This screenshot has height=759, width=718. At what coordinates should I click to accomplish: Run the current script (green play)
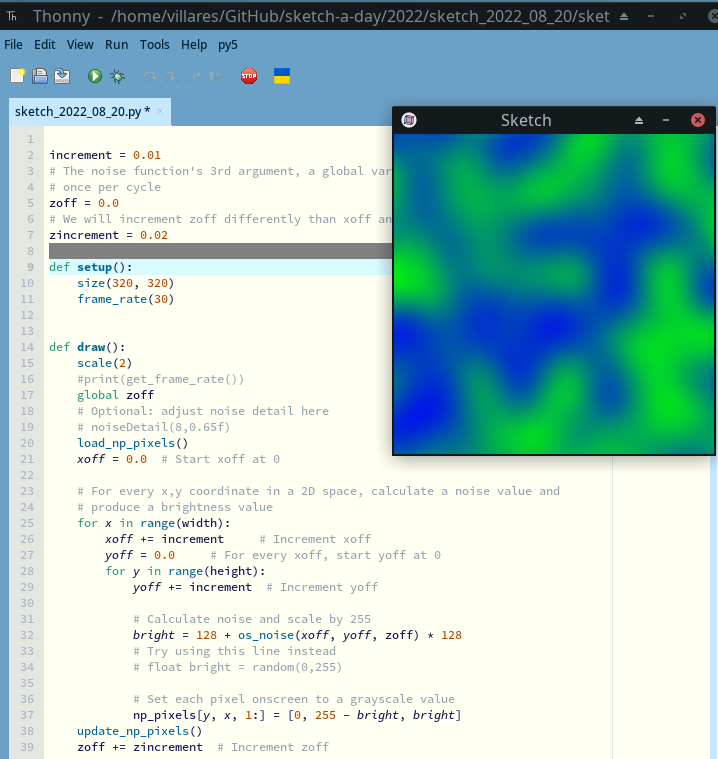tap(95, 76)
